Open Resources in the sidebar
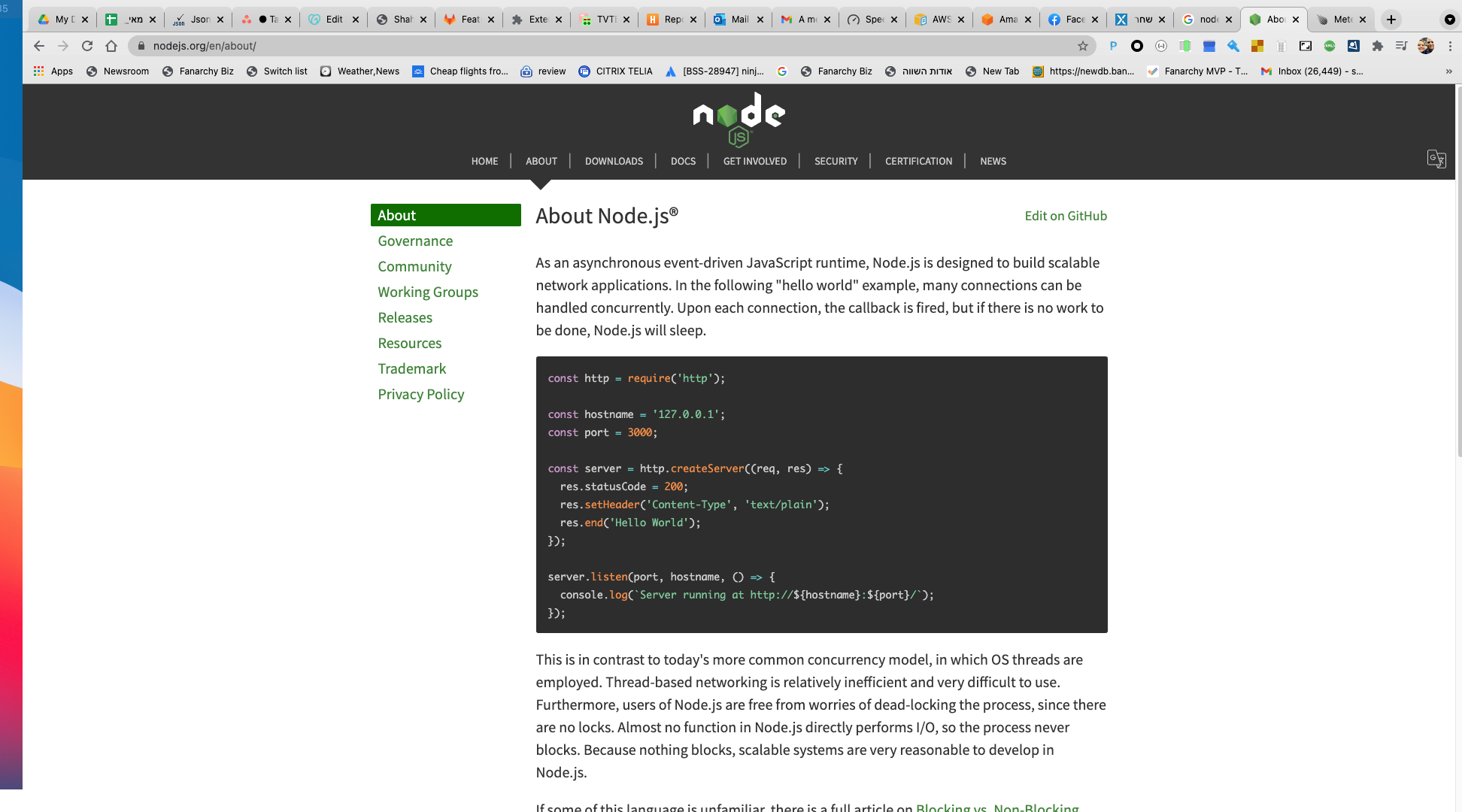 409,343
